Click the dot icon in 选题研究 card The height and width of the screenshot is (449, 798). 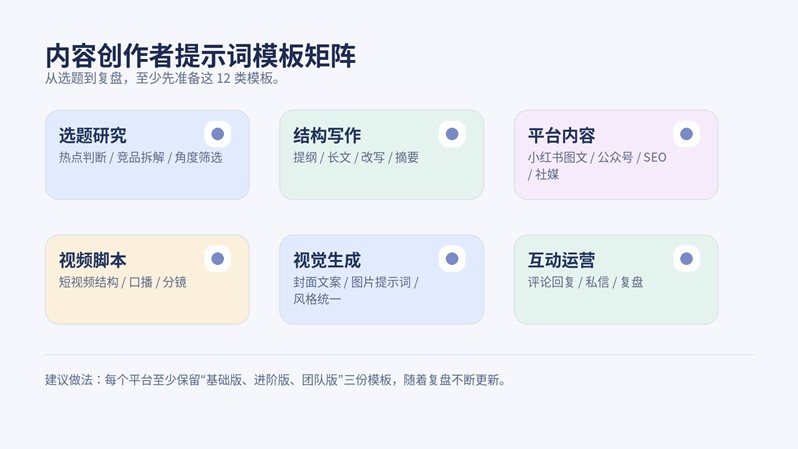click(x=217, y=134)
